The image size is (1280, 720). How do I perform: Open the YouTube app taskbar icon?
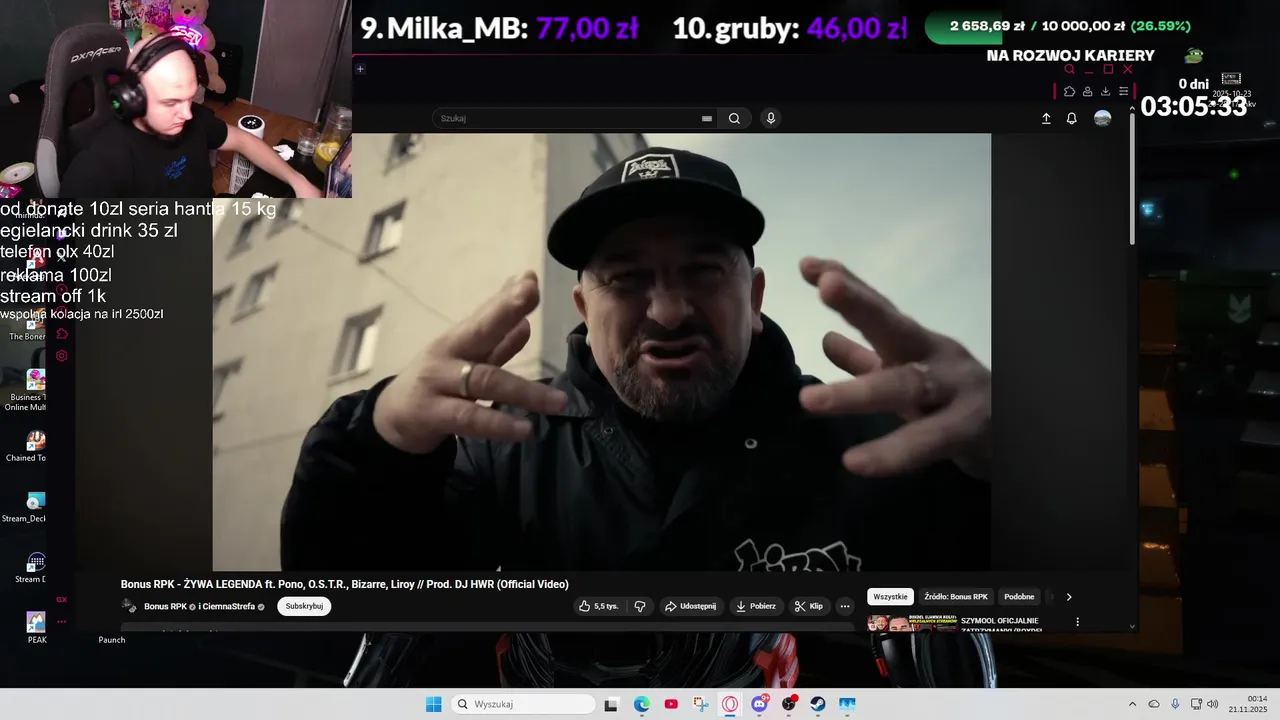click(x=671, y=704)
